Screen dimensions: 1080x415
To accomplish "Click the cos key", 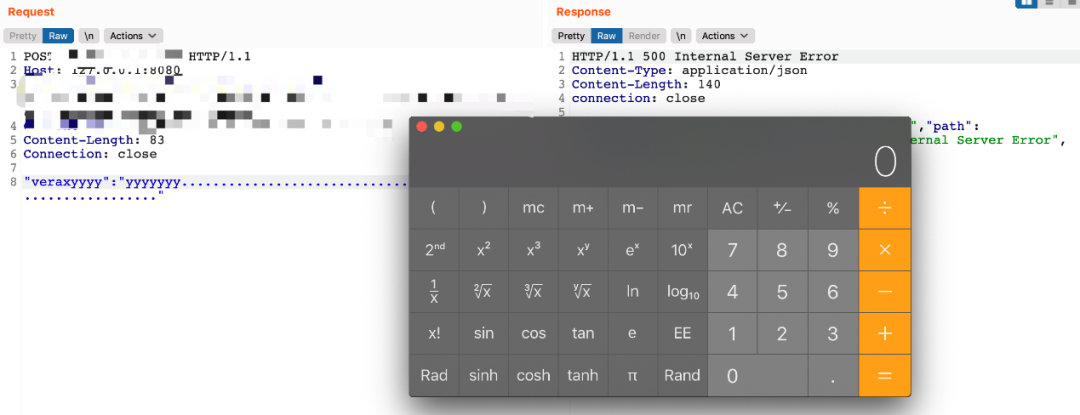I will (534, 334).
